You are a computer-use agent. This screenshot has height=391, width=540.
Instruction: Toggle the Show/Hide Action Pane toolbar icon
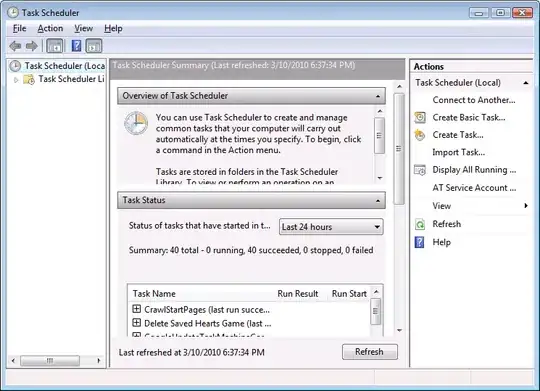[94, 46]
